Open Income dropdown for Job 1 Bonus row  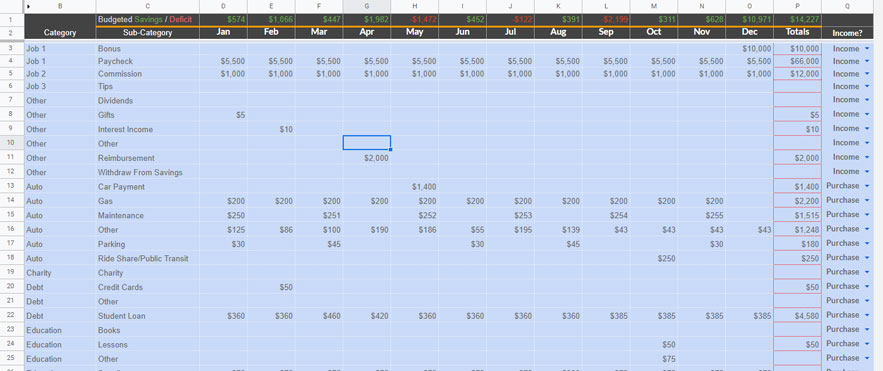[867, 48]
